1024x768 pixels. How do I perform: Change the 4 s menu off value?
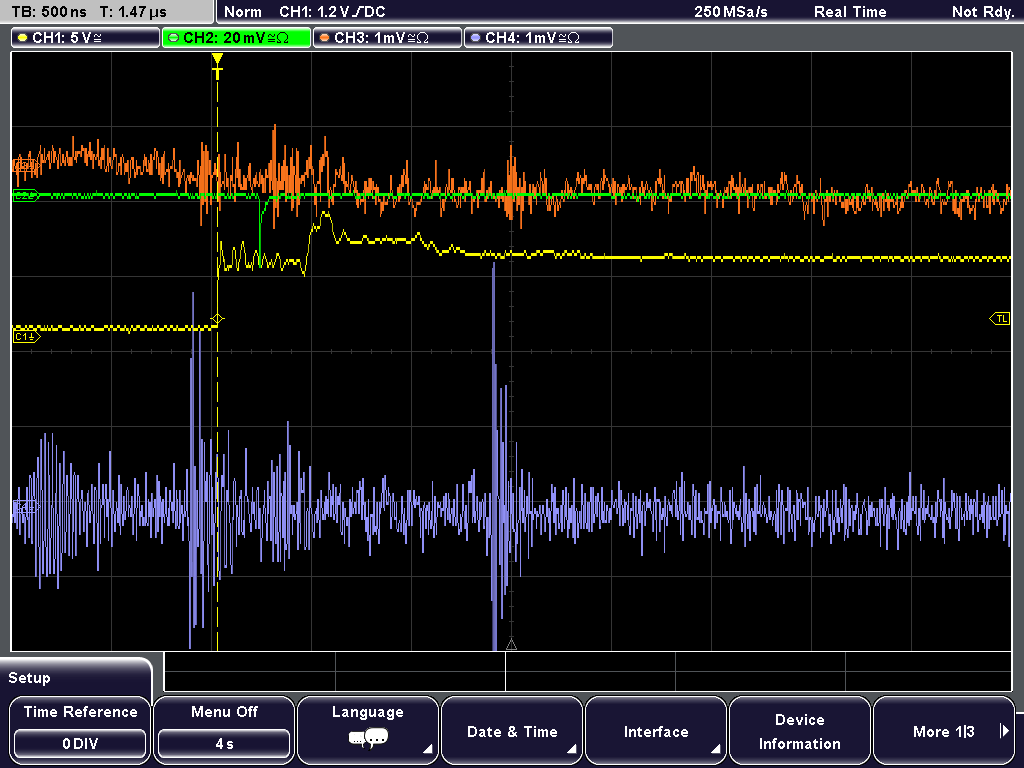[224, 744]
